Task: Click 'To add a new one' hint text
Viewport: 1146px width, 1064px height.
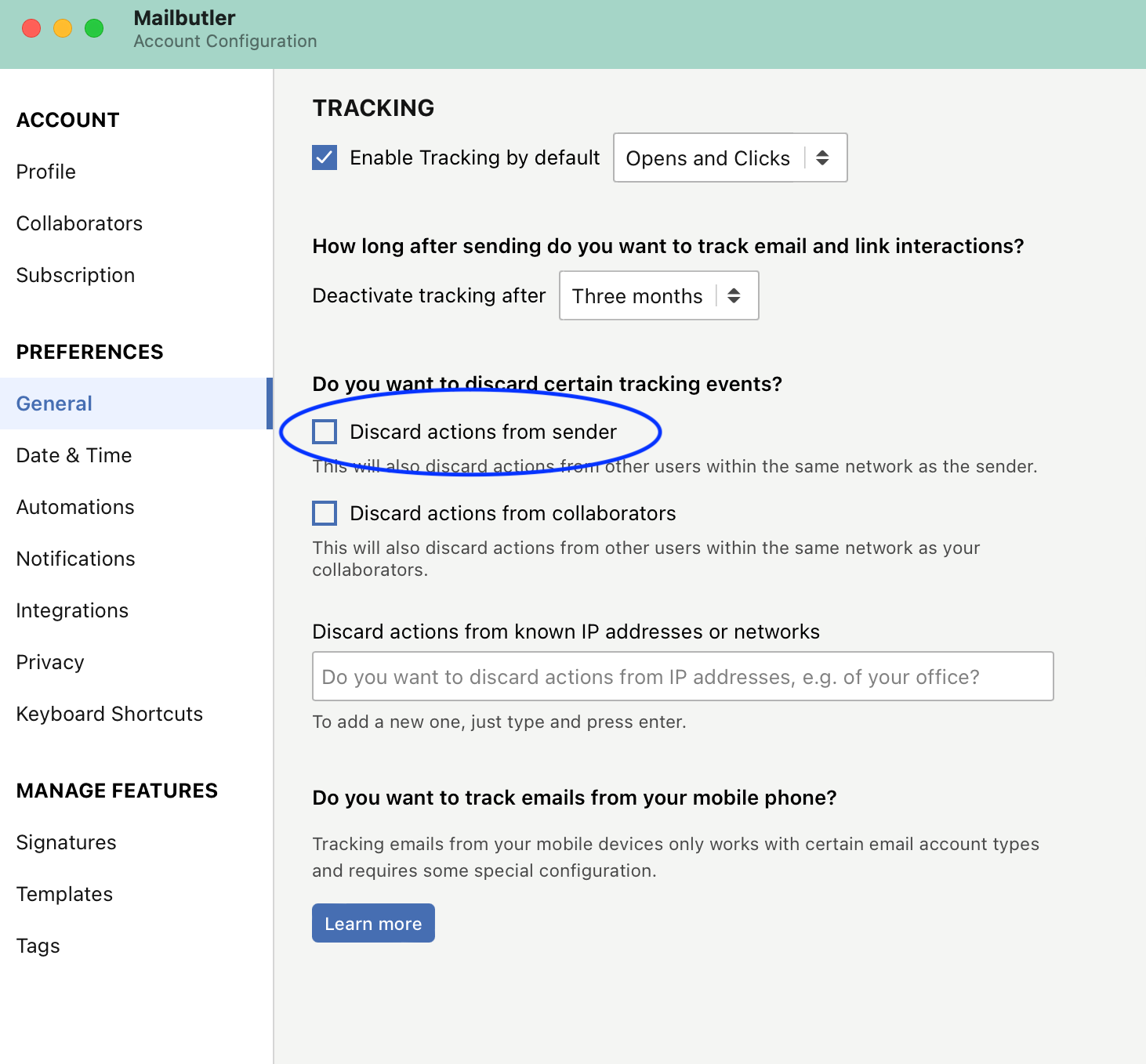Action: pyautogui.click(x=499, y=722)
